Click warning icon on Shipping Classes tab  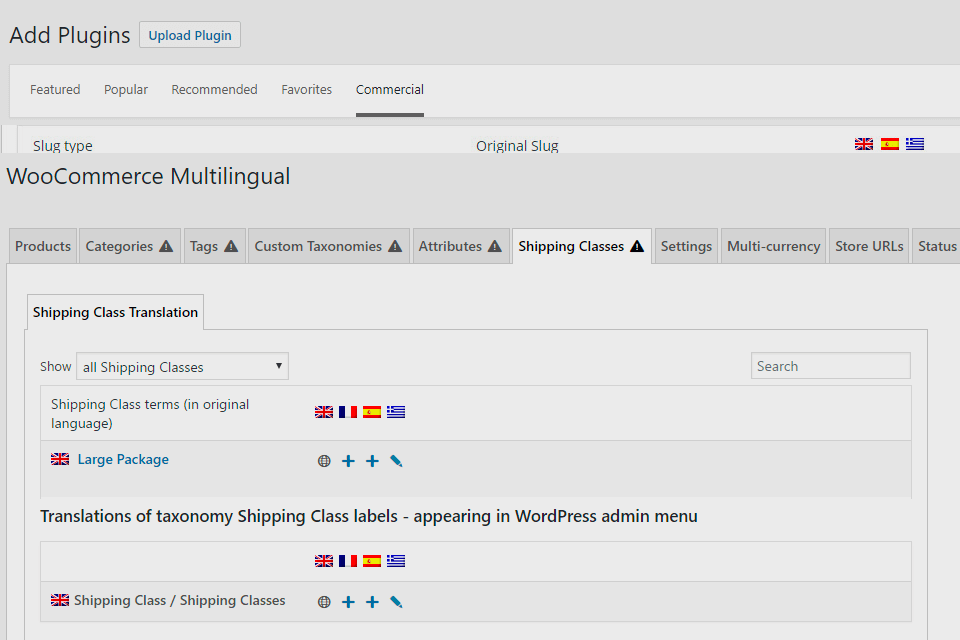tap(637, 246)
